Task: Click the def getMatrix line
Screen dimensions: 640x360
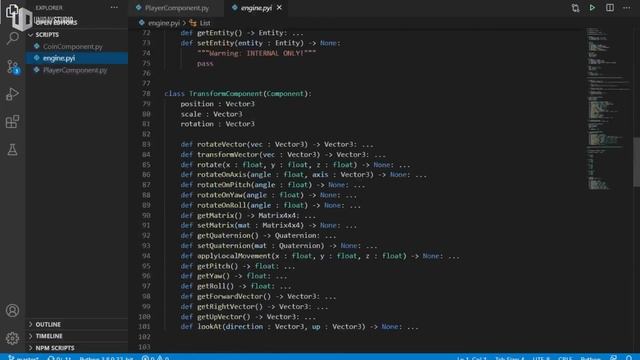Action: [248, 216]
